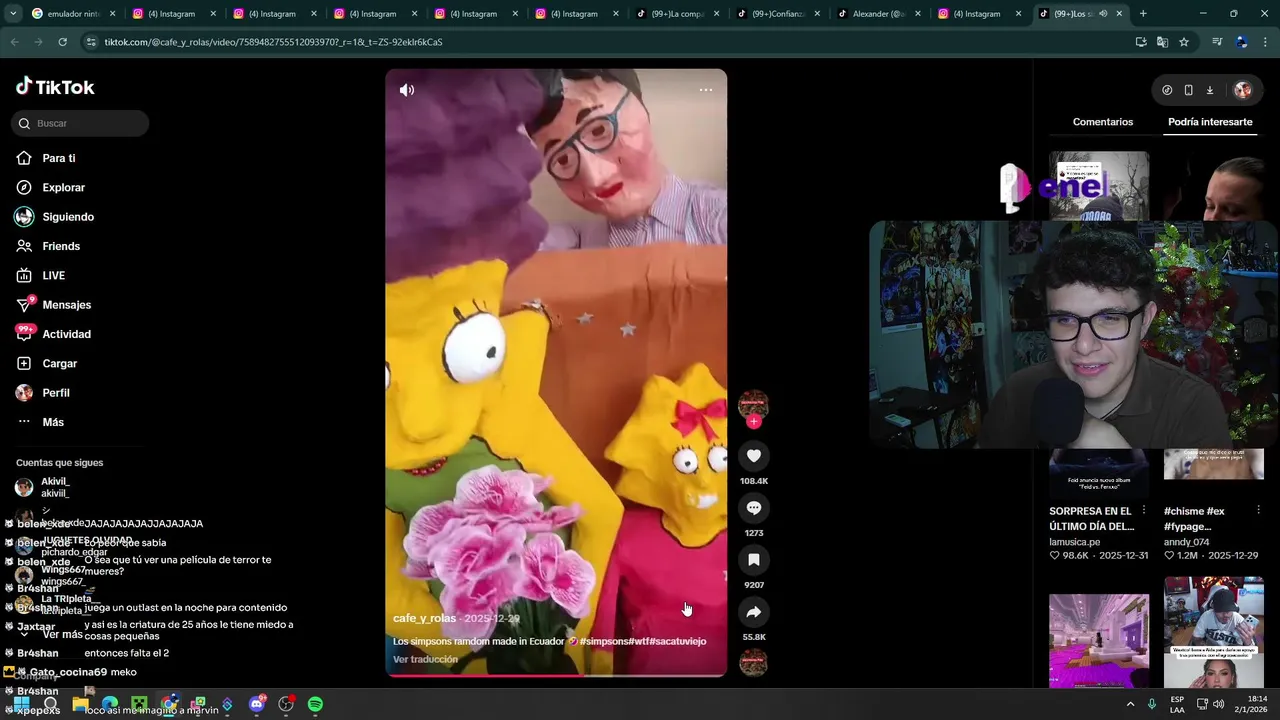Open Chrome browser three-dot menu

pyautogui.click(x=1264, y=42)
